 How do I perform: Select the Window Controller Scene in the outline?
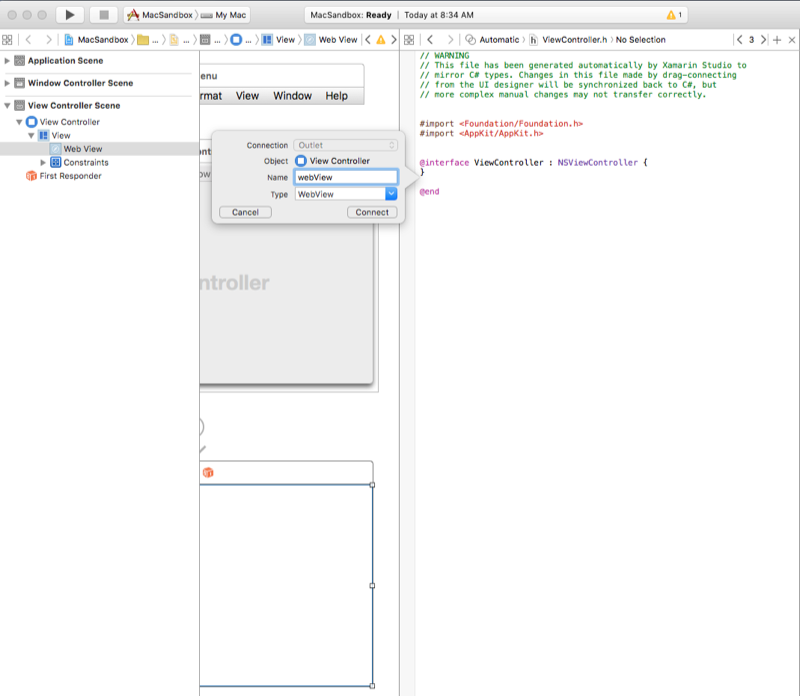point(80,83)
